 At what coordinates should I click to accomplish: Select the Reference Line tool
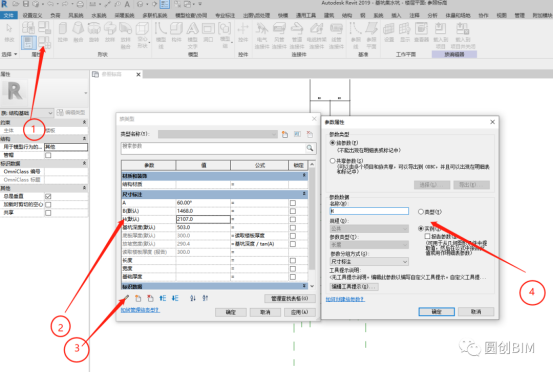point(356,35)
